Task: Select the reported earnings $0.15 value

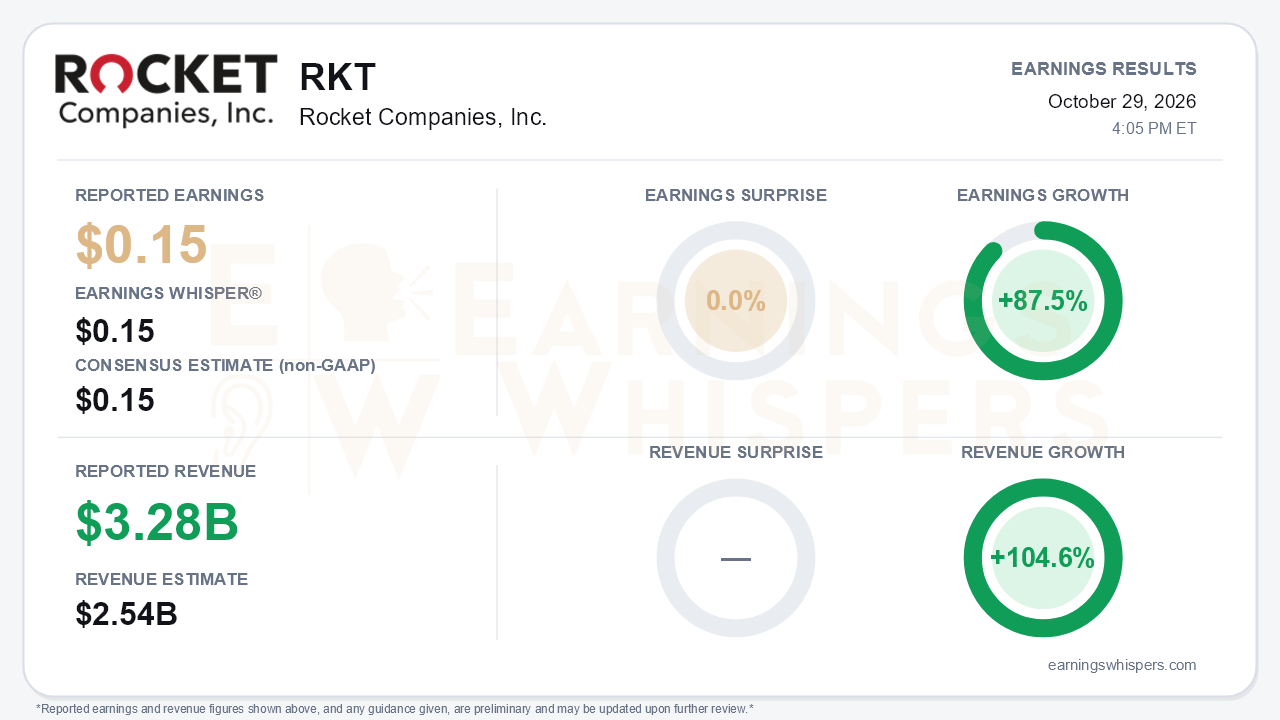Action: tap(141, 245)
